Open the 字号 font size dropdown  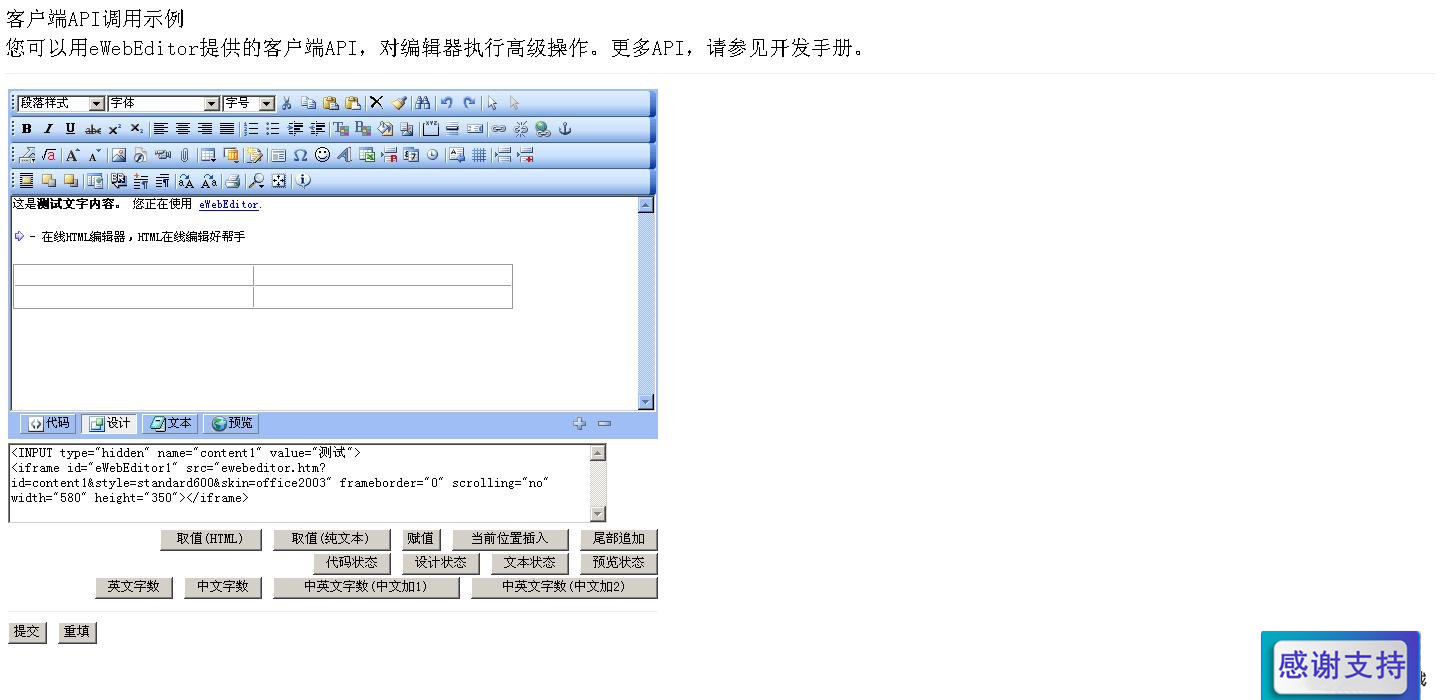249,103
